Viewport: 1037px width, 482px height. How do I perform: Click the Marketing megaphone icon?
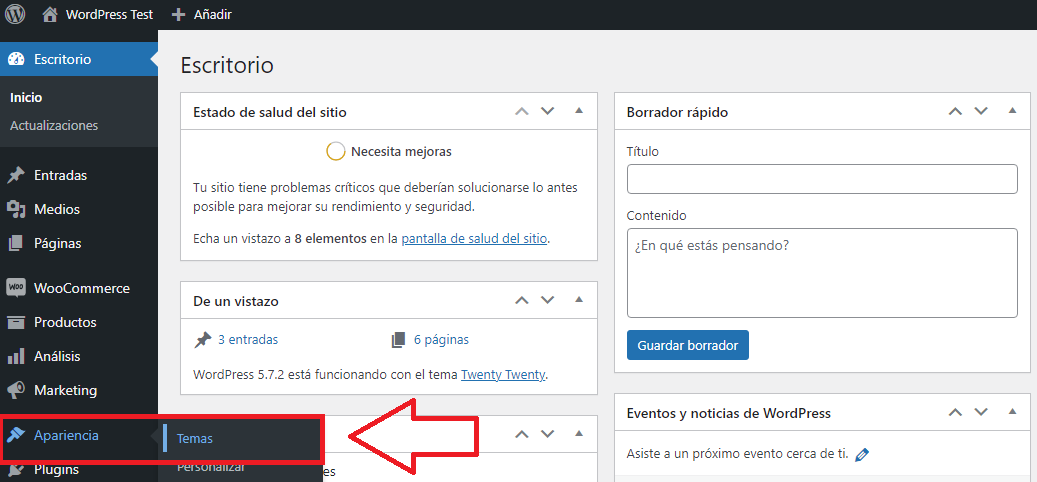pyautogui.click(x=16, y=390)
